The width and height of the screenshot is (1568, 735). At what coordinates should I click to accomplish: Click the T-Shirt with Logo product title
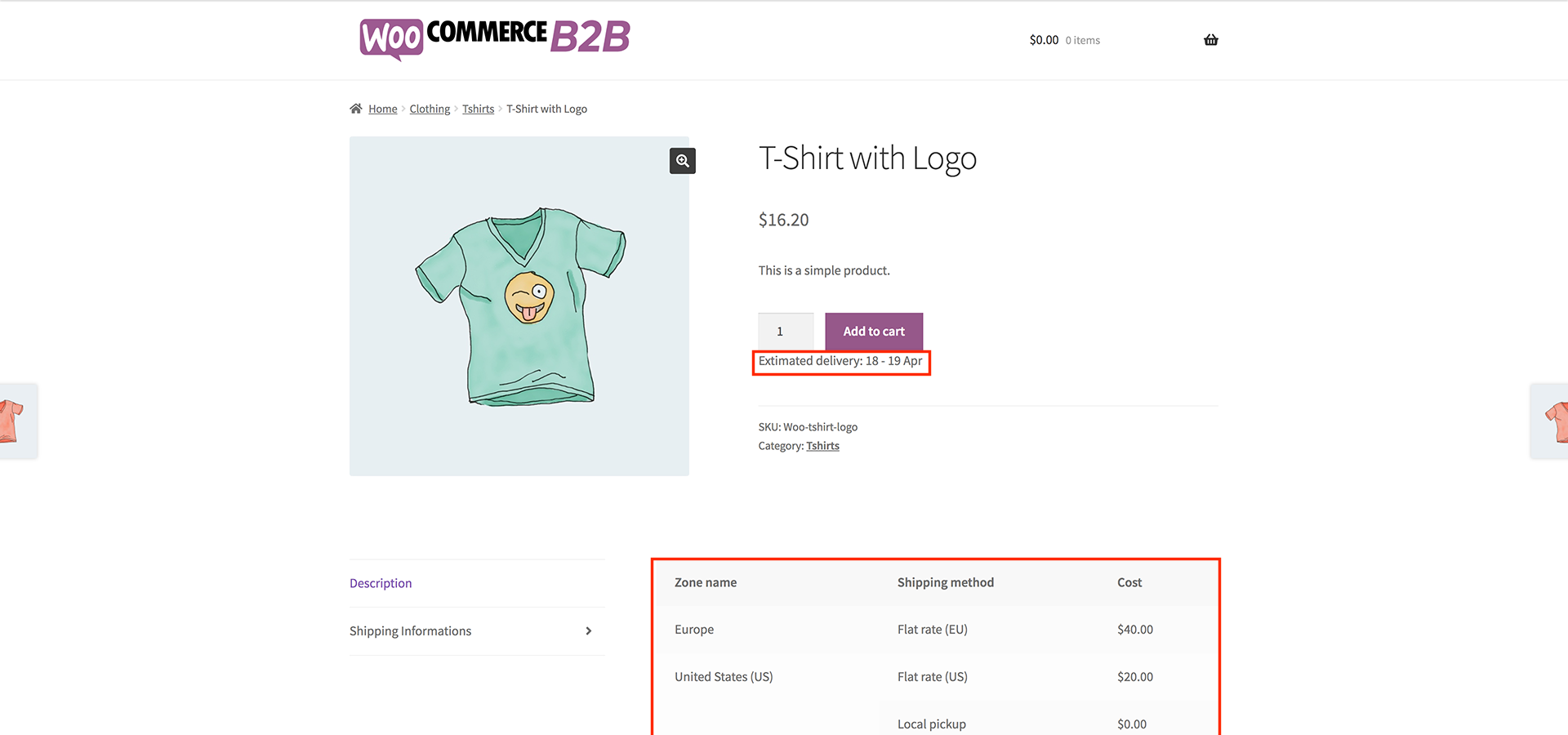pos(867,158)
